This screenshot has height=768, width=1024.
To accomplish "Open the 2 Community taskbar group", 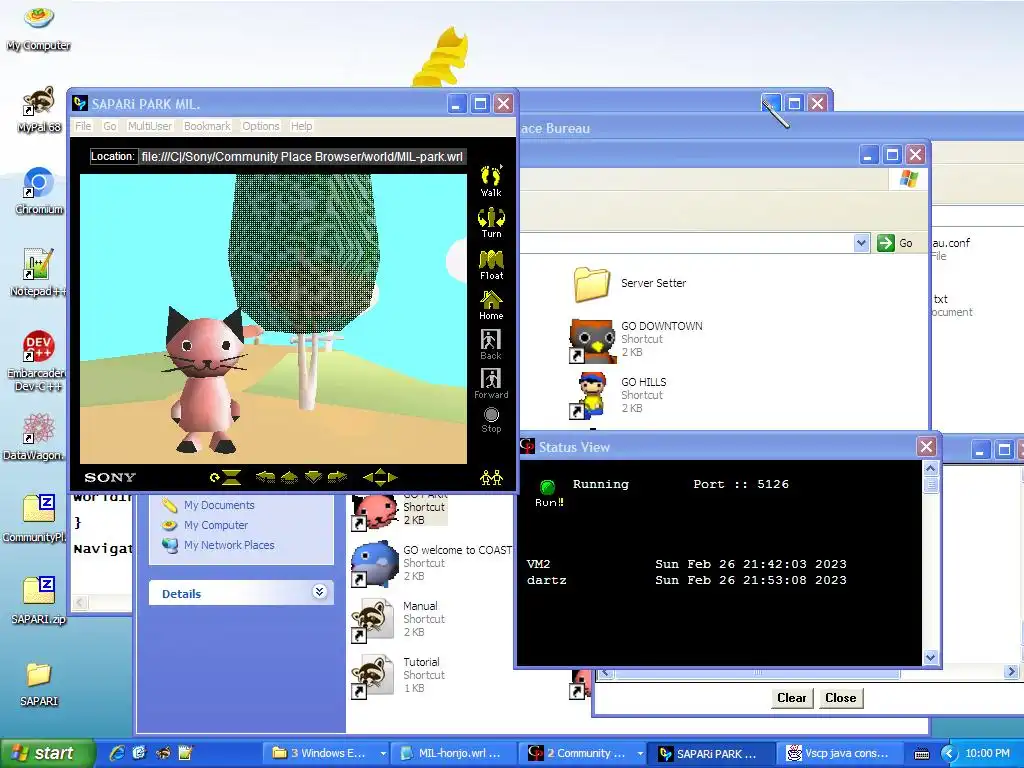I will point(583,753).
